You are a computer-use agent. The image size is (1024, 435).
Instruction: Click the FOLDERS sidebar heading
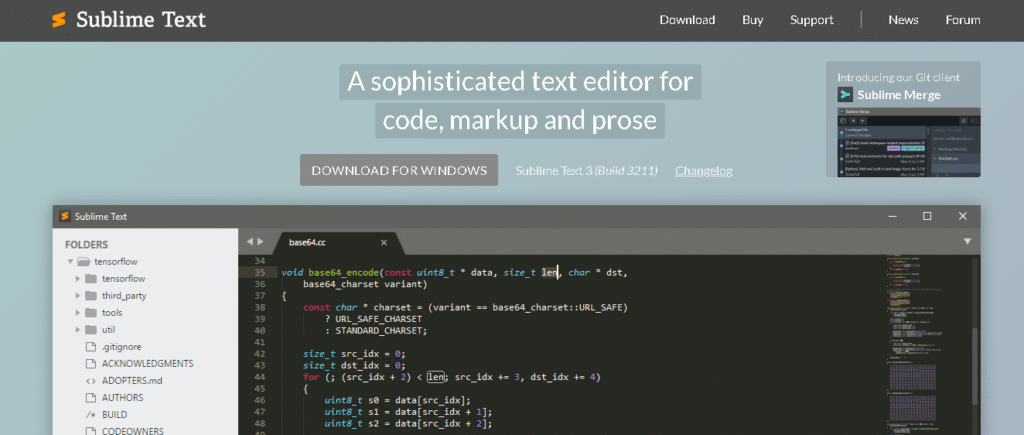(x=86, y=245)
